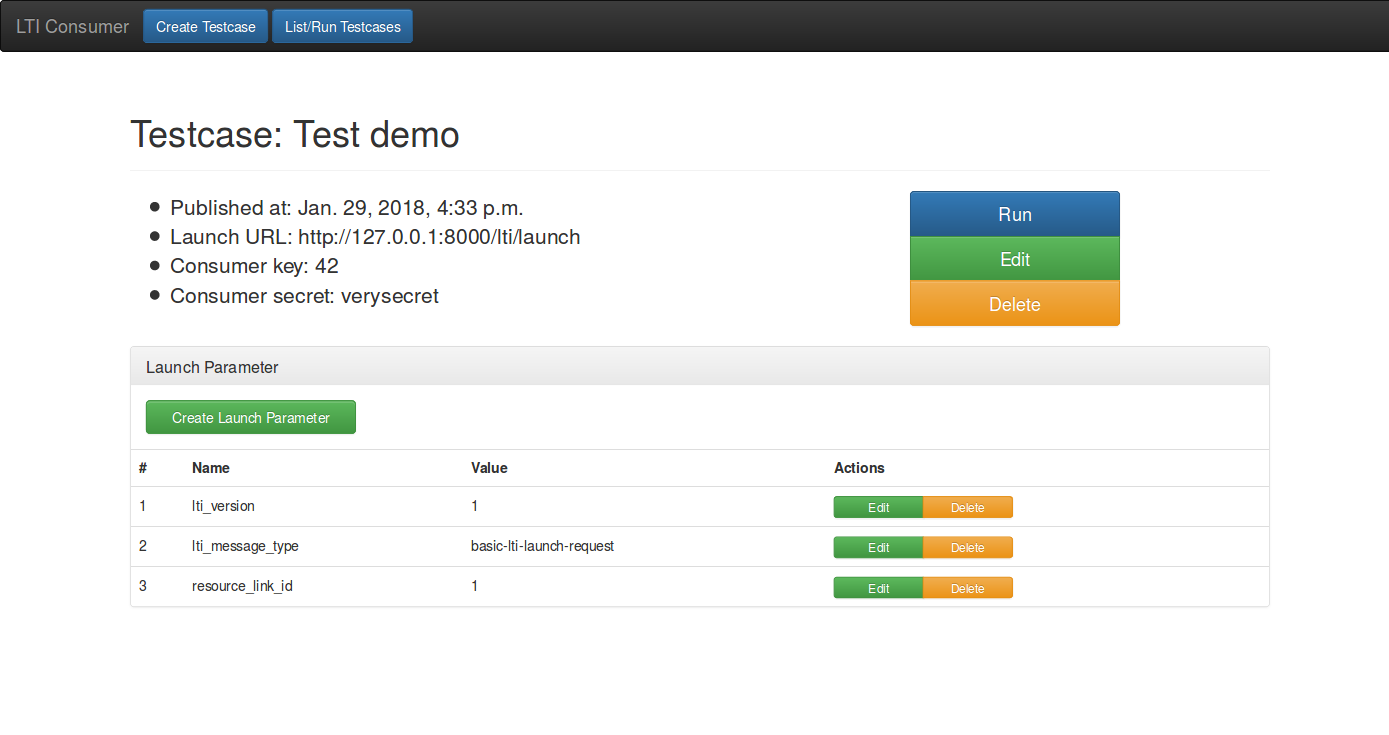
Task: Go to List/Run Testcases
Action: click(342, 27)
